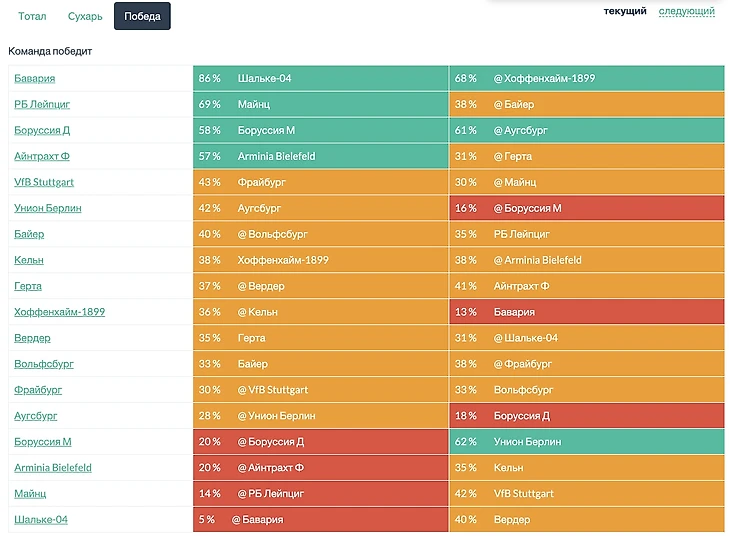Click the orange 43% Фрайбург cell
The width and height of the screenshot is (730, 536).
(320, 182)
